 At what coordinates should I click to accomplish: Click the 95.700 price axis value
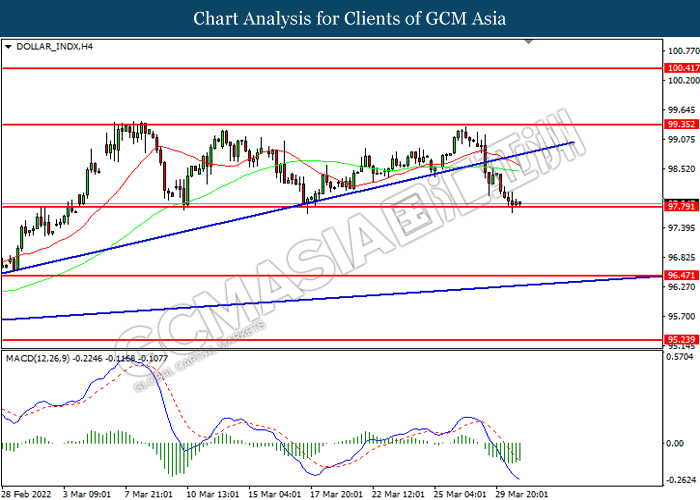coord(681,317)
